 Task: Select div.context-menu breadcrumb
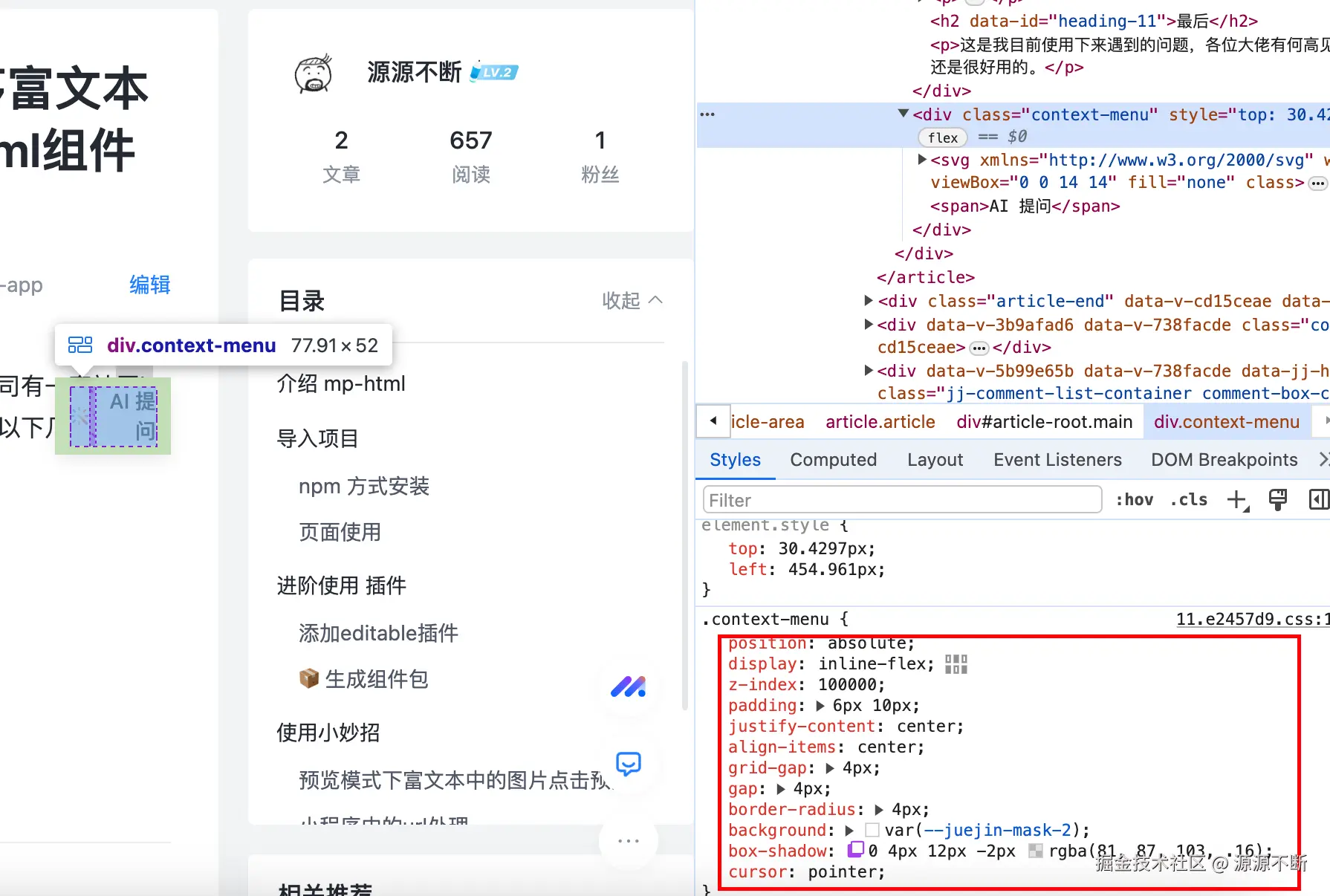pyautogui.click(x=1227, y=422)
